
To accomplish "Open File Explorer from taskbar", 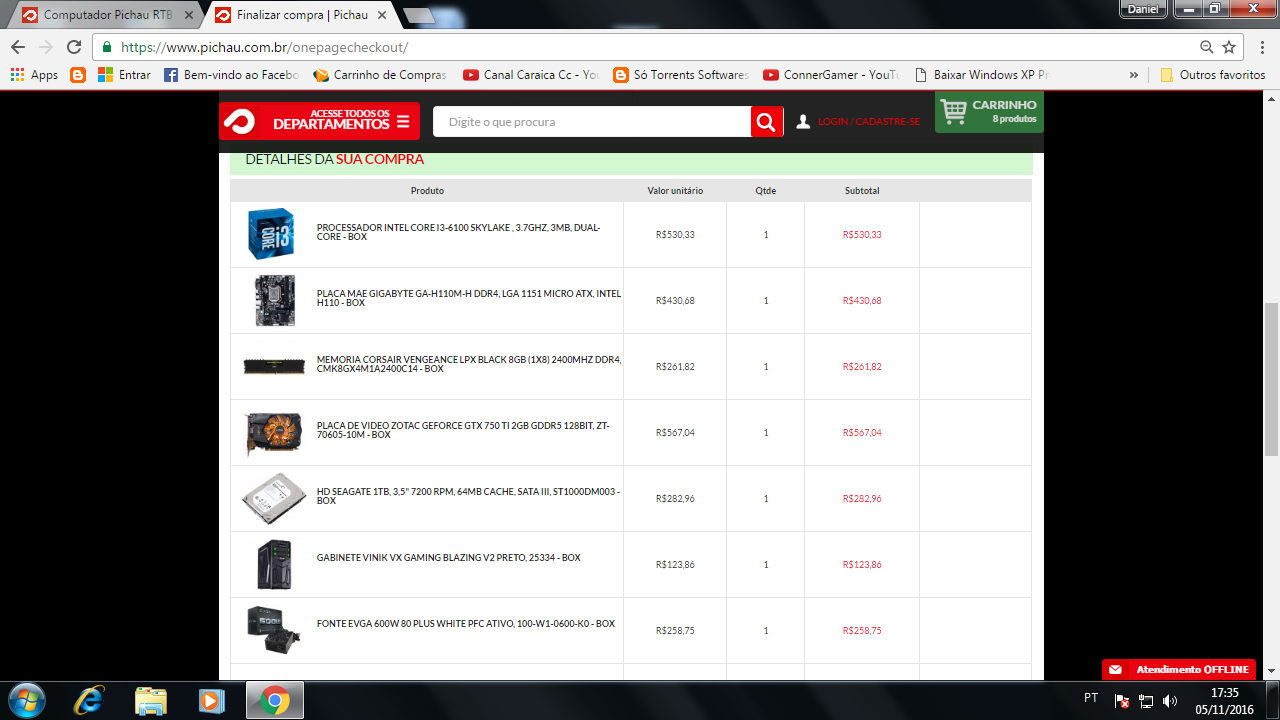I will click(151, 700).
